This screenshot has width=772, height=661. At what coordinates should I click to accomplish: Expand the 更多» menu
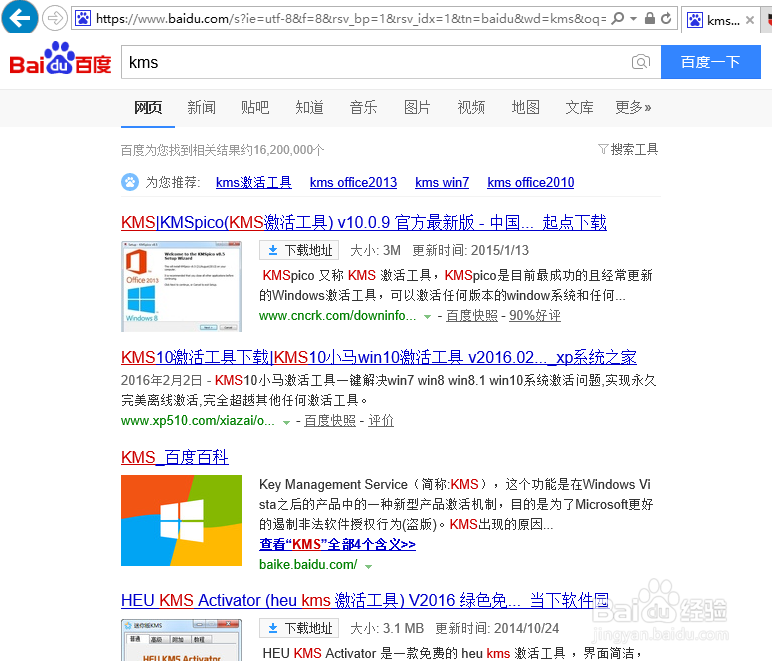pyautogui.click(x=633, y=107)
